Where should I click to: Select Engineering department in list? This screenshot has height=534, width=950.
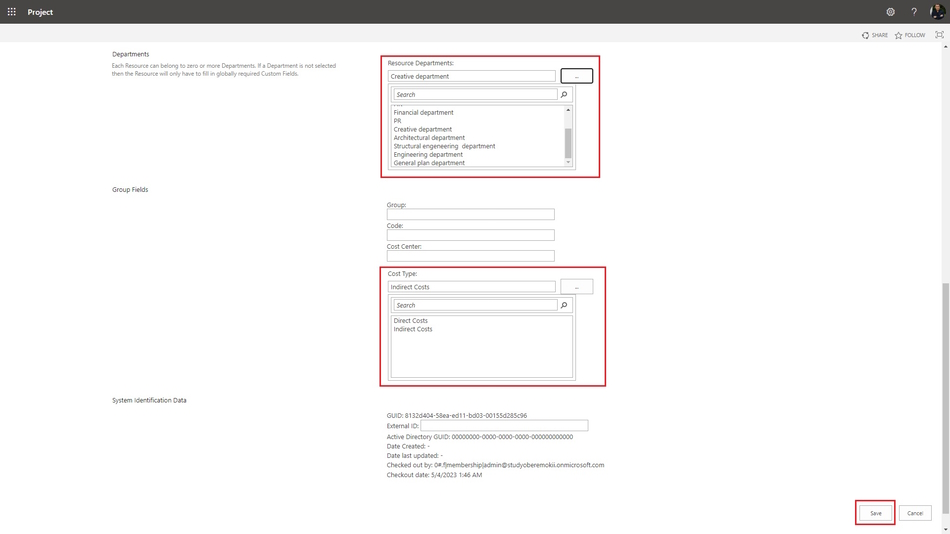428,155
